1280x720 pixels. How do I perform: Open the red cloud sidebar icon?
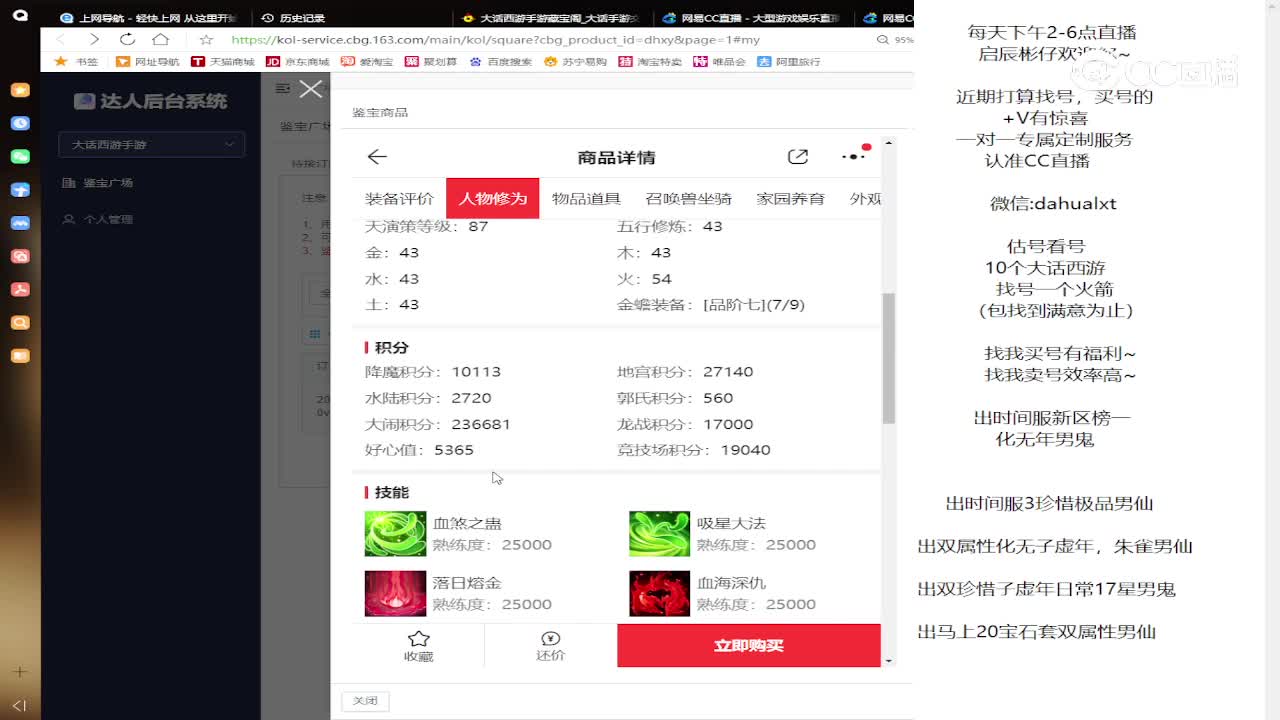20,256
